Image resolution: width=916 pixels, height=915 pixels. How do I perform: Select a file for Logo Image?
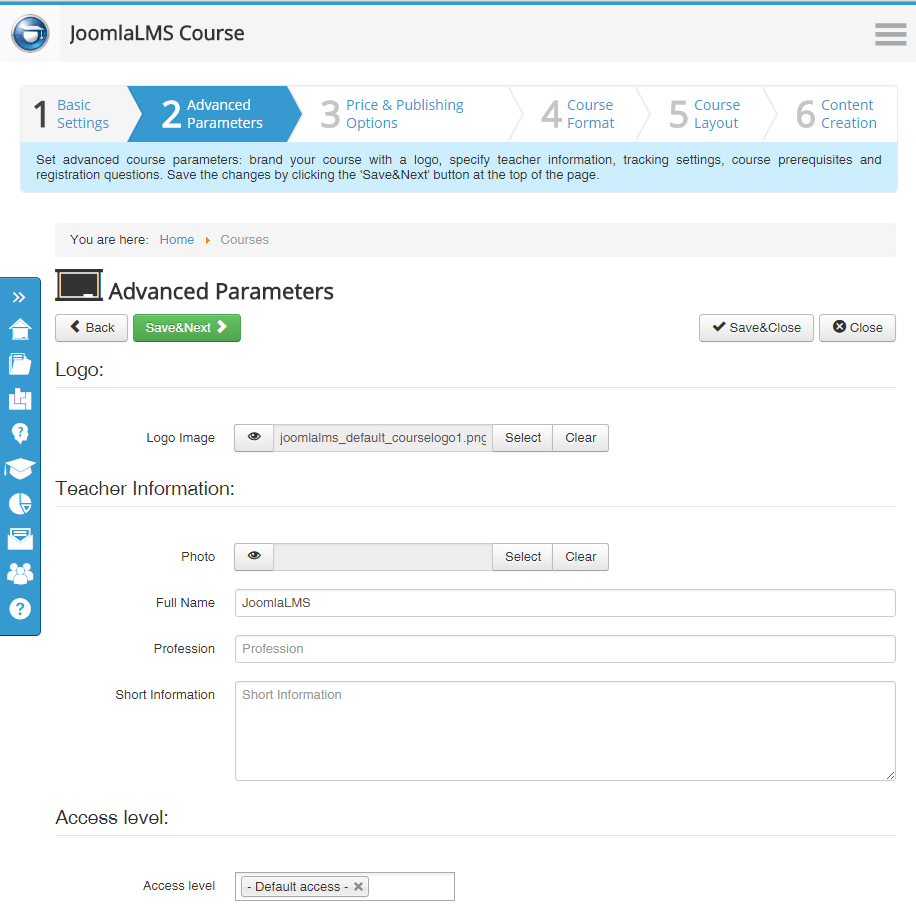[523, 438]
